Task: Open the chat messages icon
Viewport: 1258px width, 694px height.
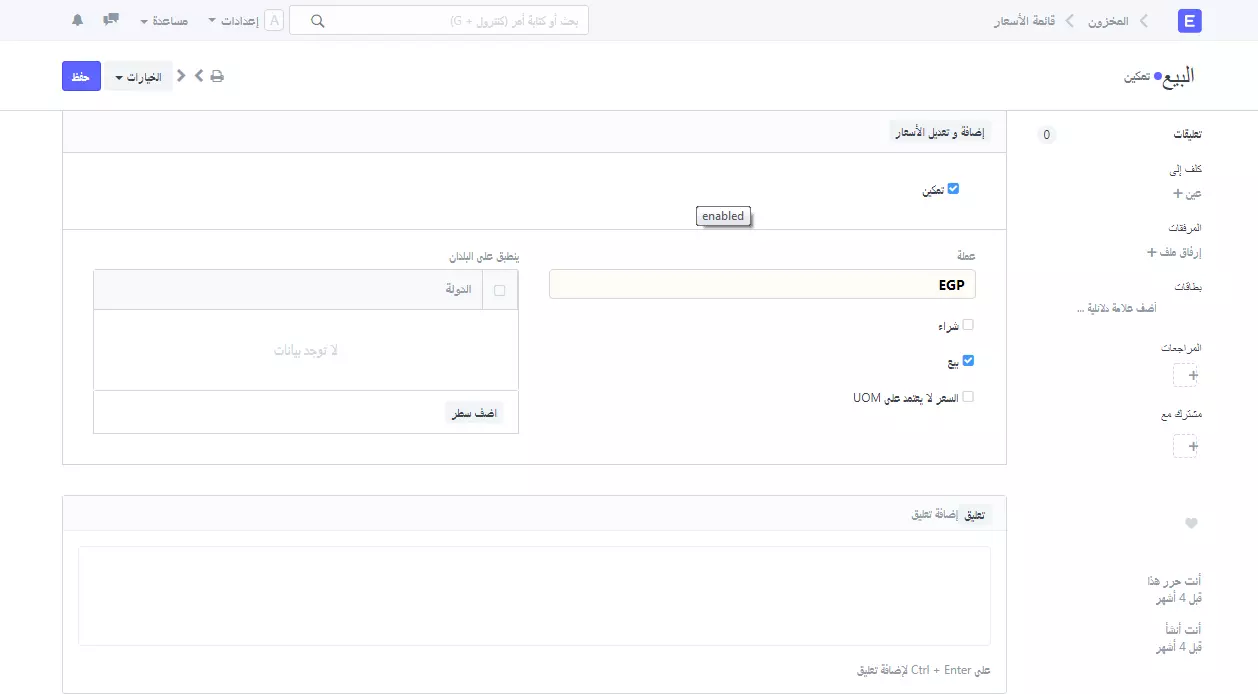Action: click(x=111, y=20)
